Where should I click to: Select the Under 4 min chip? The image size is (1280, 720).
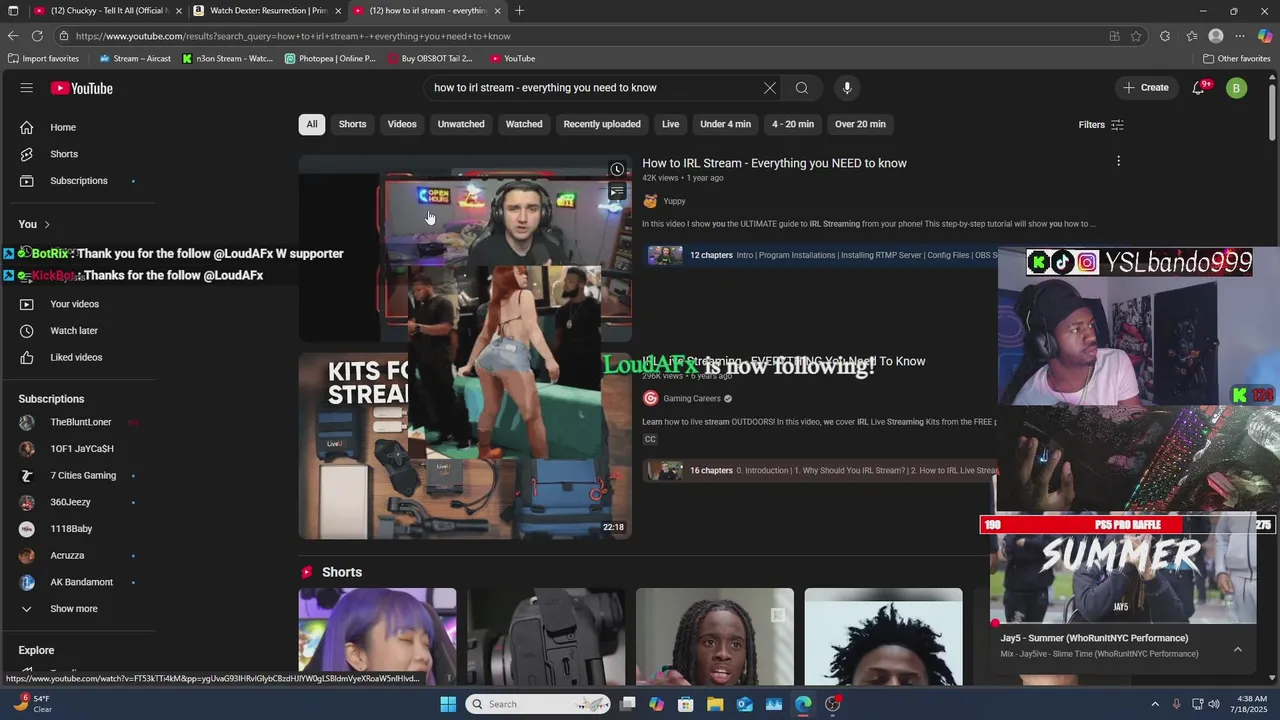pos(725,125)
